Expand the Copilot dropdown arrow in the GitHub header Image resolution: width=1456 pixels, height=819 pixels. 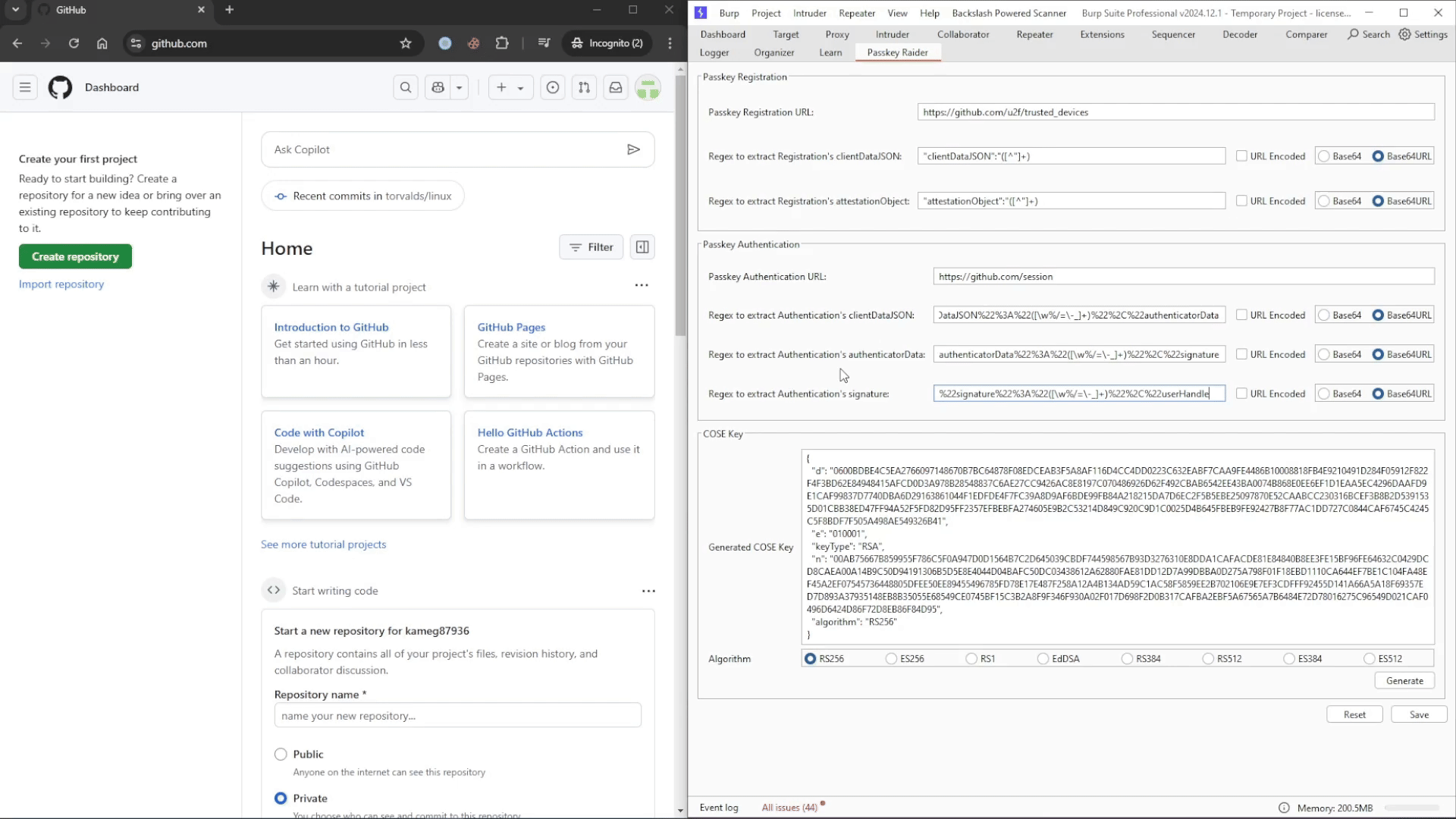pyautogui.click(x=459, y=87)
